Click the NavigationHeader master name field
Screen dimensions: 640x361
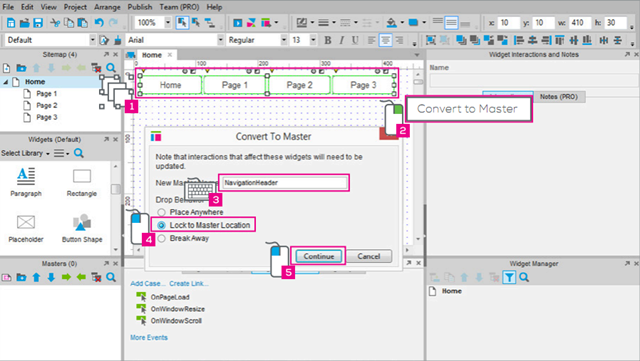284,183
